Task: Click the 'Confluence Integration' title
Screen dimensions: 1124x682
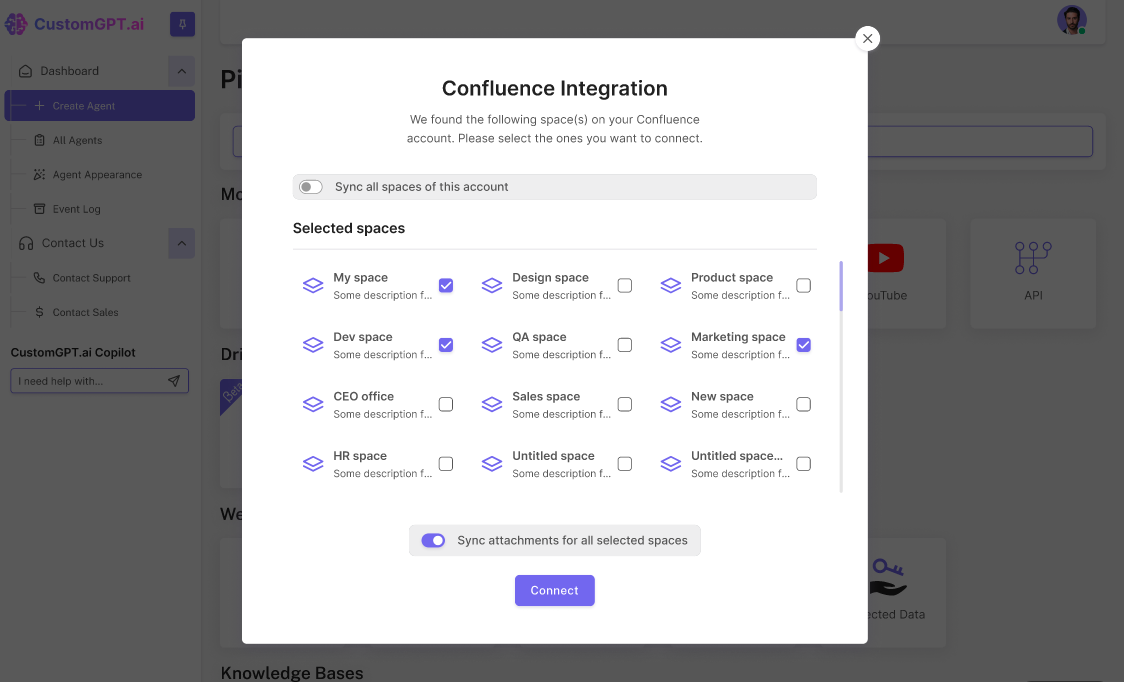Action: 554,88
